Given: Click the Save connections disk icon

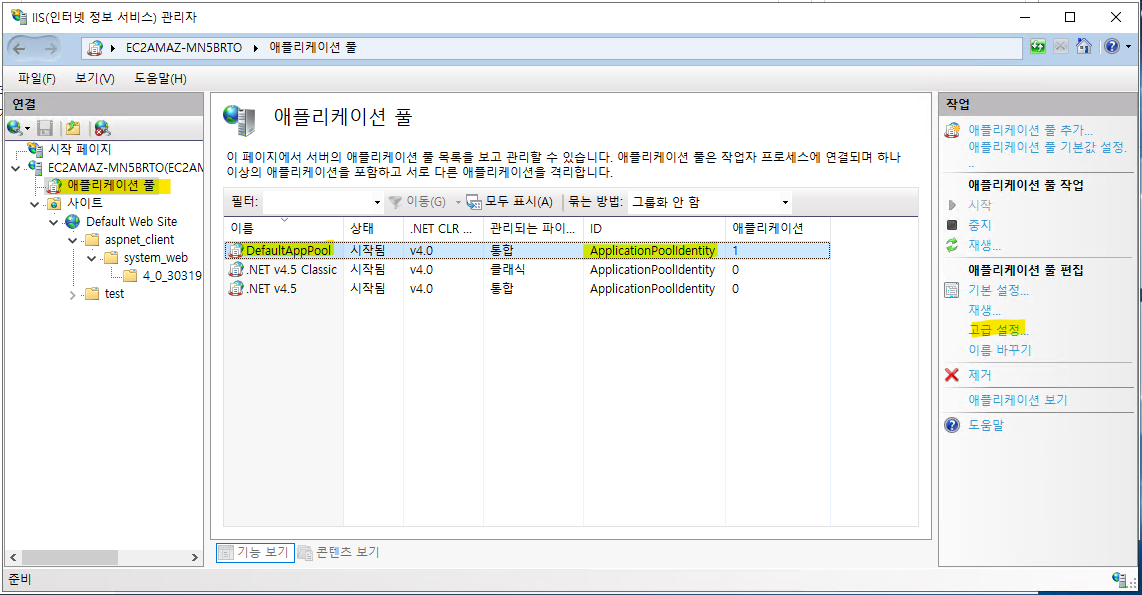Looking at the screenshot, I should tap(45, 128).
